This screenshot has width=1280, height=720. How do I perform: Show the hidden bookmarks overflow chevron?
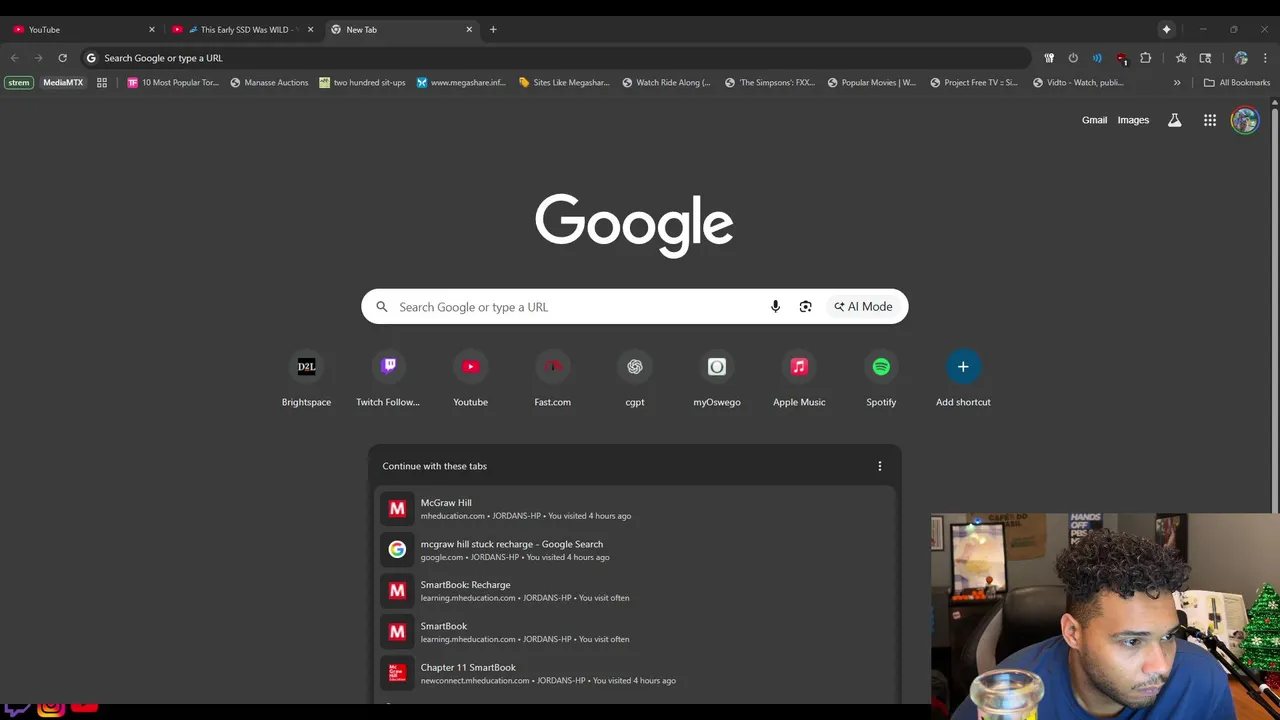coord(1177,83)
